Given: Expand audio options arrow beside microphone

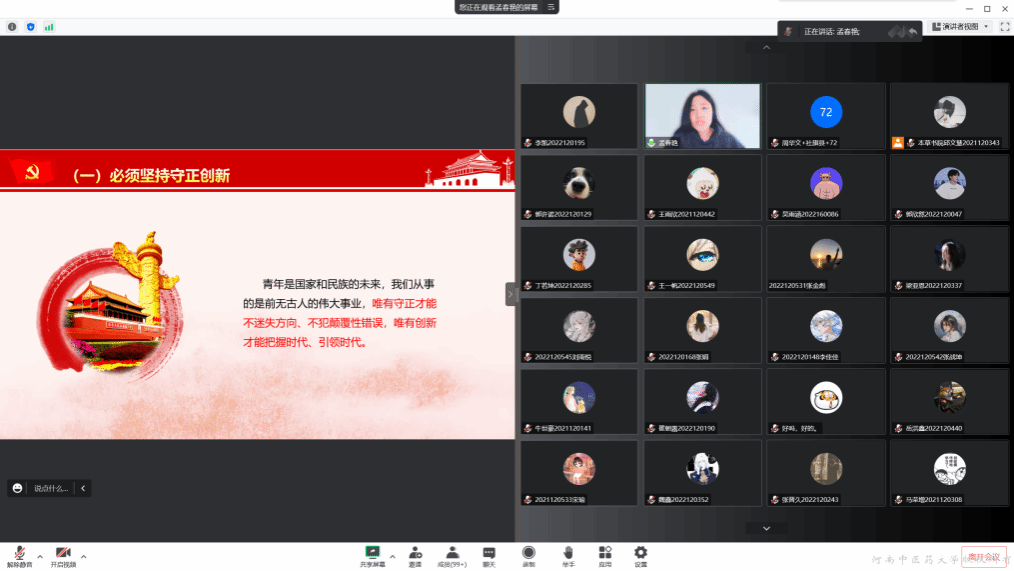Looking at the screenshot, I should pyautogui.click(x=40, y=556).
